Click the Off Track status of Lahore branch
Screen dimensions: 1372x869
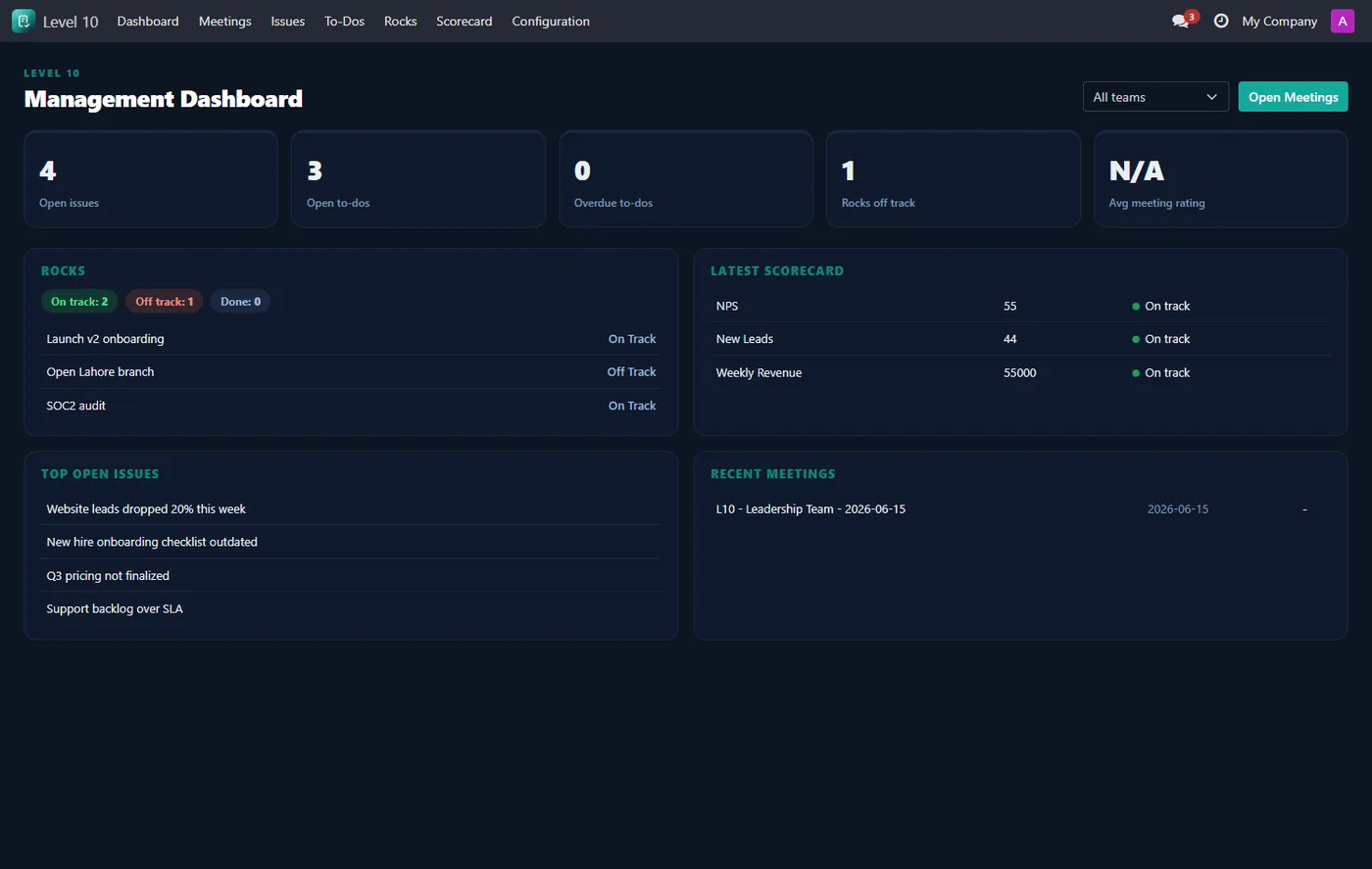pyautogui.click(x=631, y=372)
